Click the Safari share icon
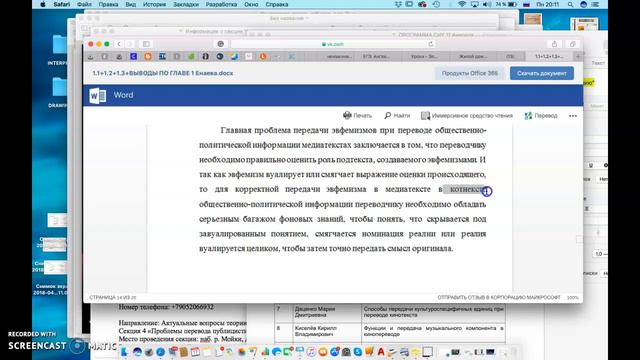 coord(554,44)
